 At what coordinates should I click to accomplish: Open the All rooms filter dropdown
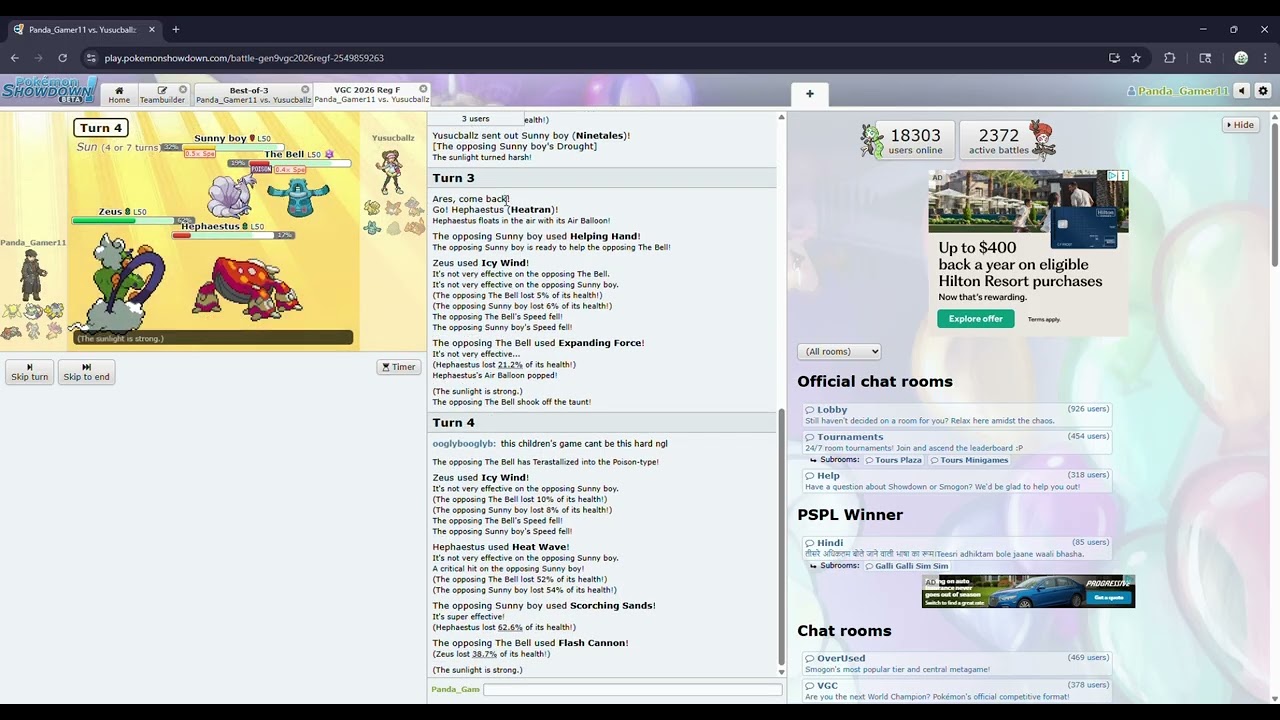click(x=839, y=351)
